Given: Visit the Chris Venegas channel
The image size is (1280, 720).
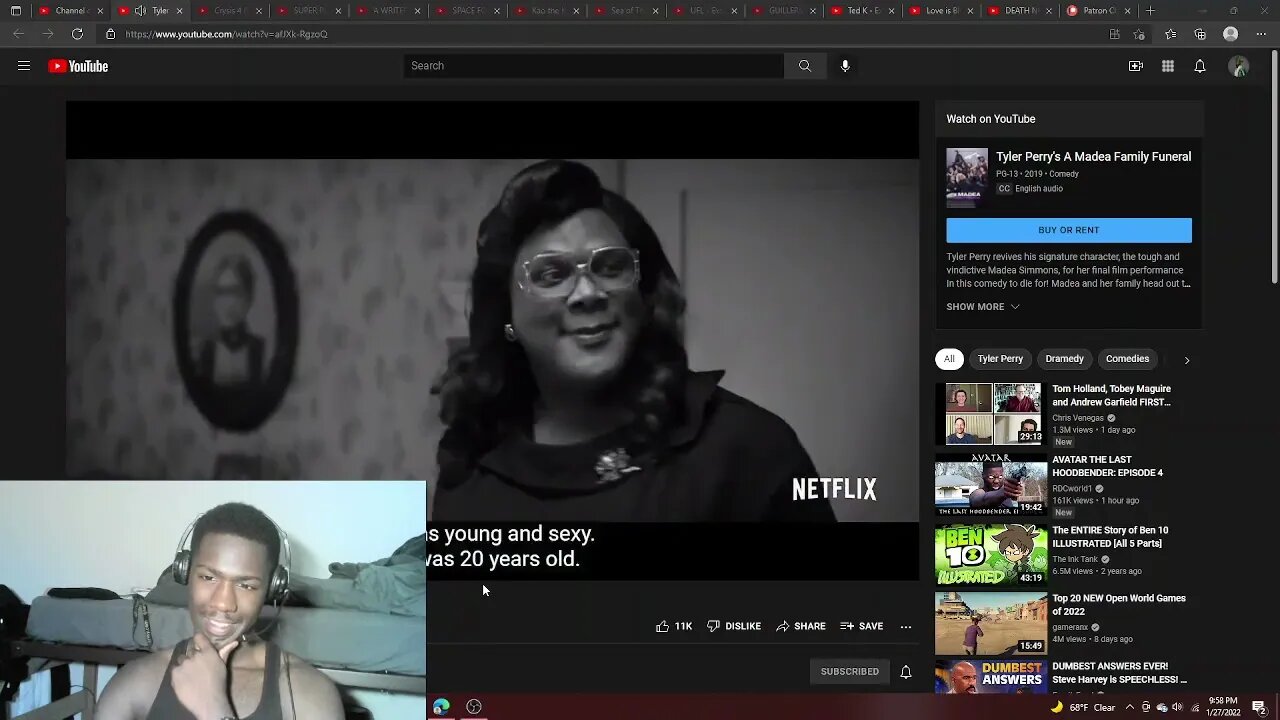Looking at the screenshot, I should pyautogui.click(x=1078, y=418).
